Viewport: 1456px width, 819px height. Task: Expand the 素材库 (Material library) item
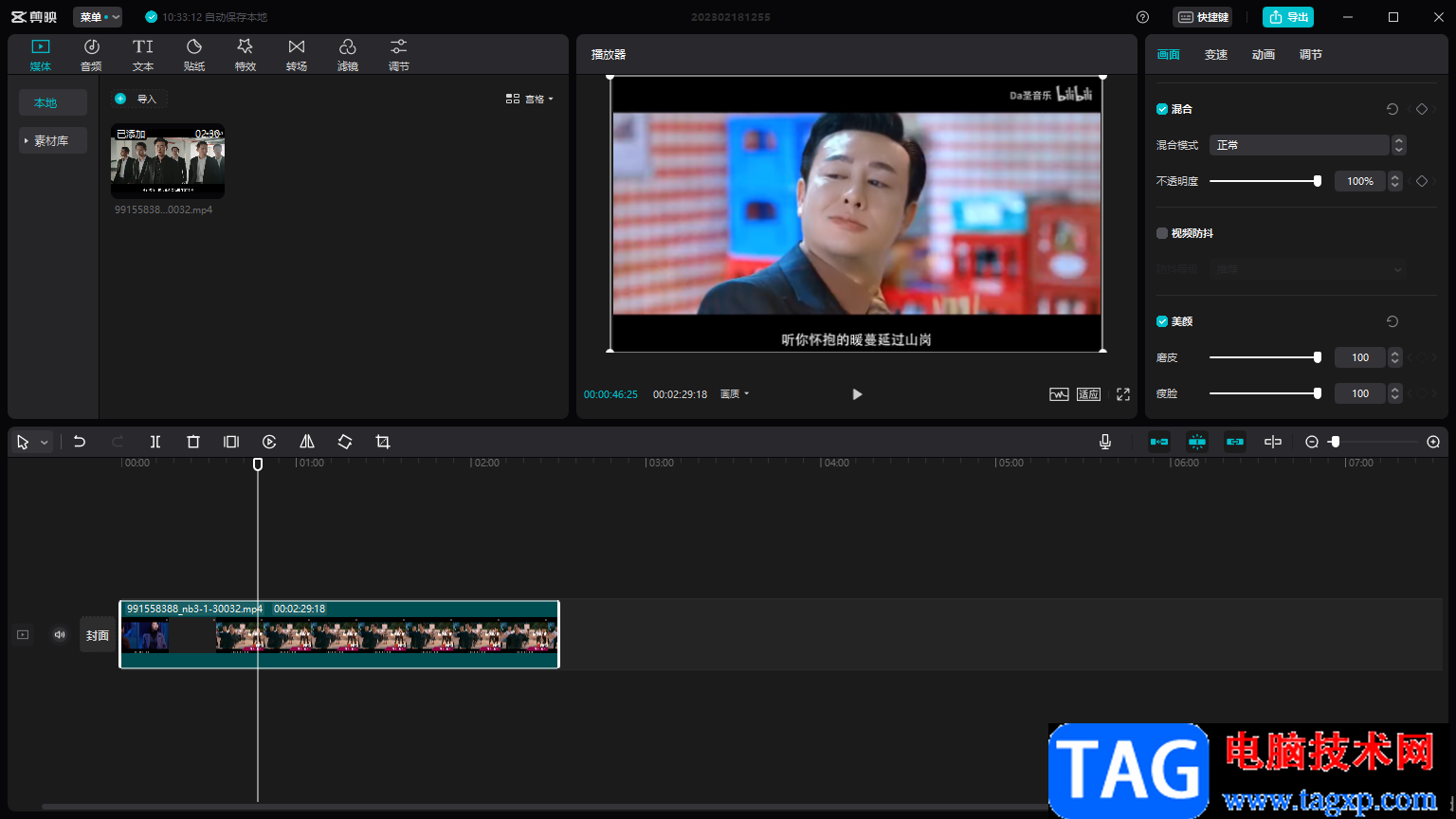click(x=53, y=140)
